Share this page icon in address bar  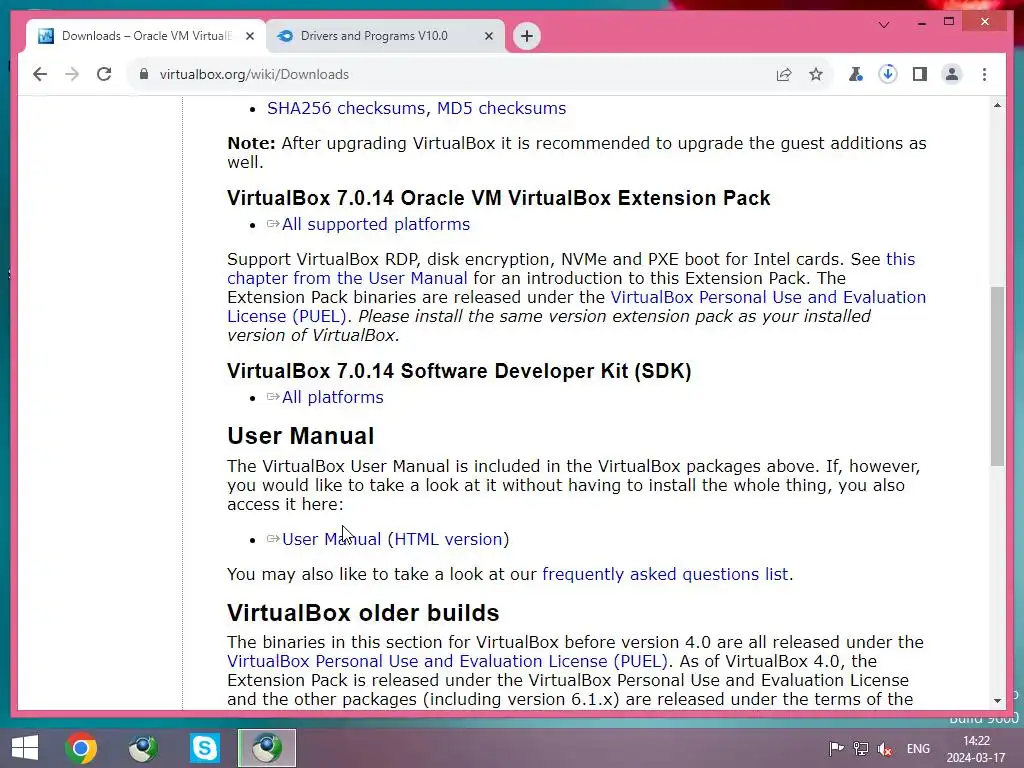[x=784, y=74]
